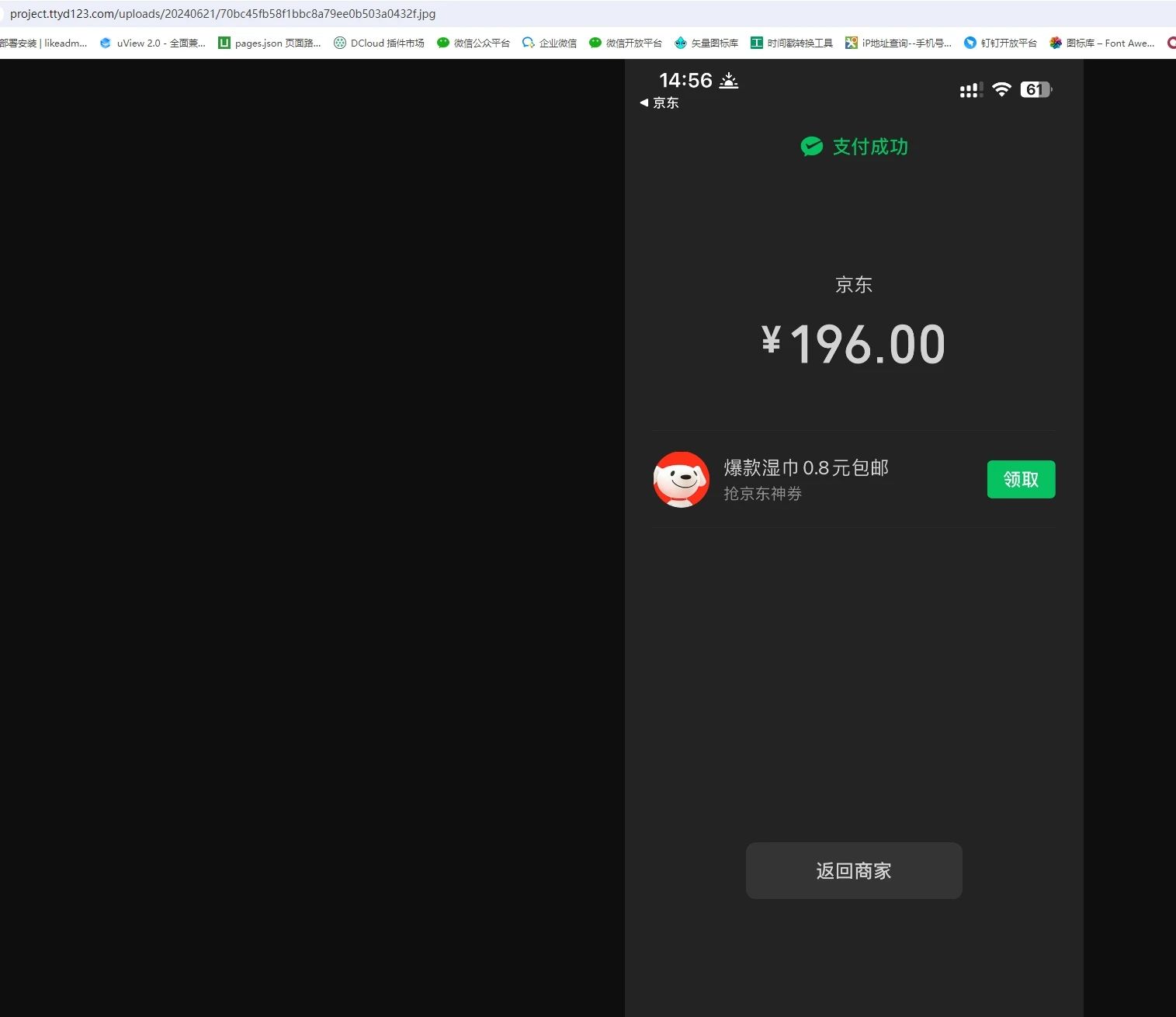Open the 部署安装 likeadmin bookmark
1176x1017 pixels.
pyautogui.click(x=43, y=43)
